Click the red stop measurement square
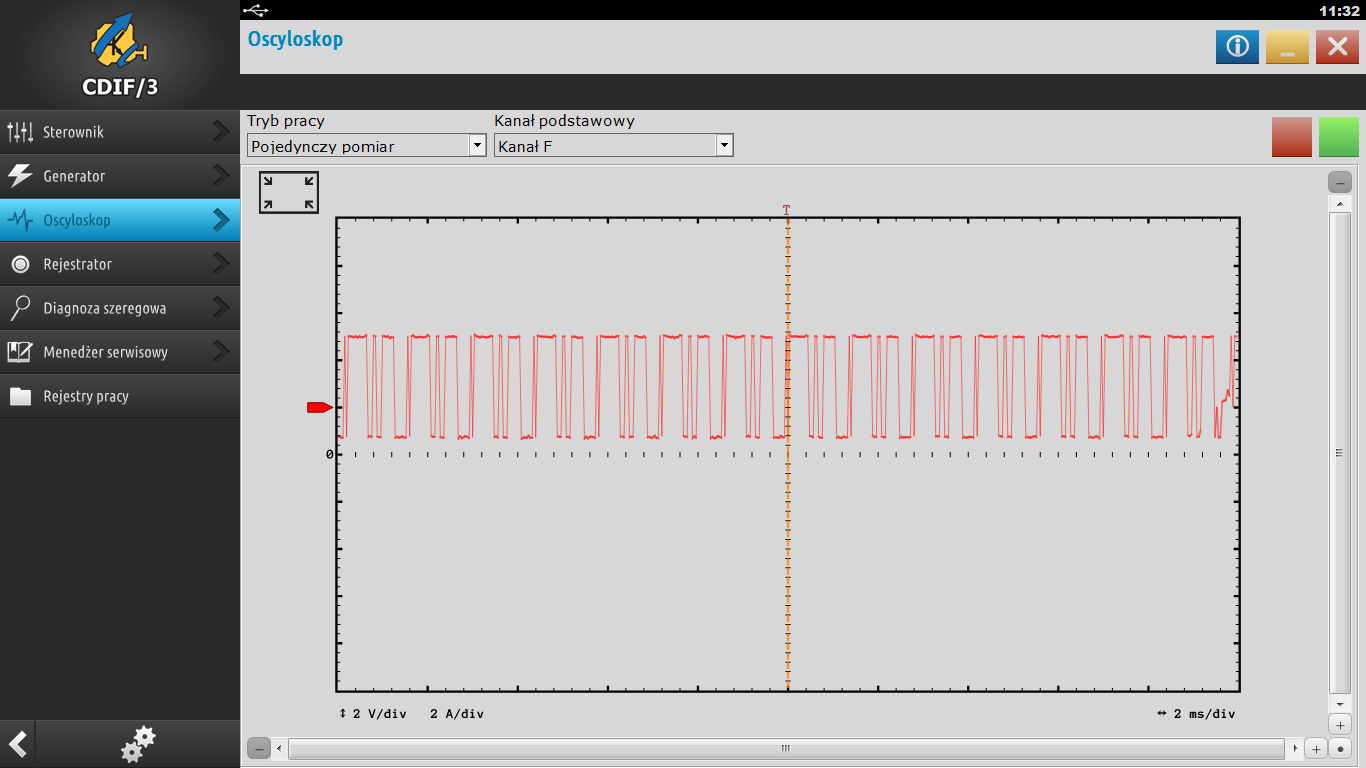Viewport: 1366px width, 768px height. (x=1292, y=137)
